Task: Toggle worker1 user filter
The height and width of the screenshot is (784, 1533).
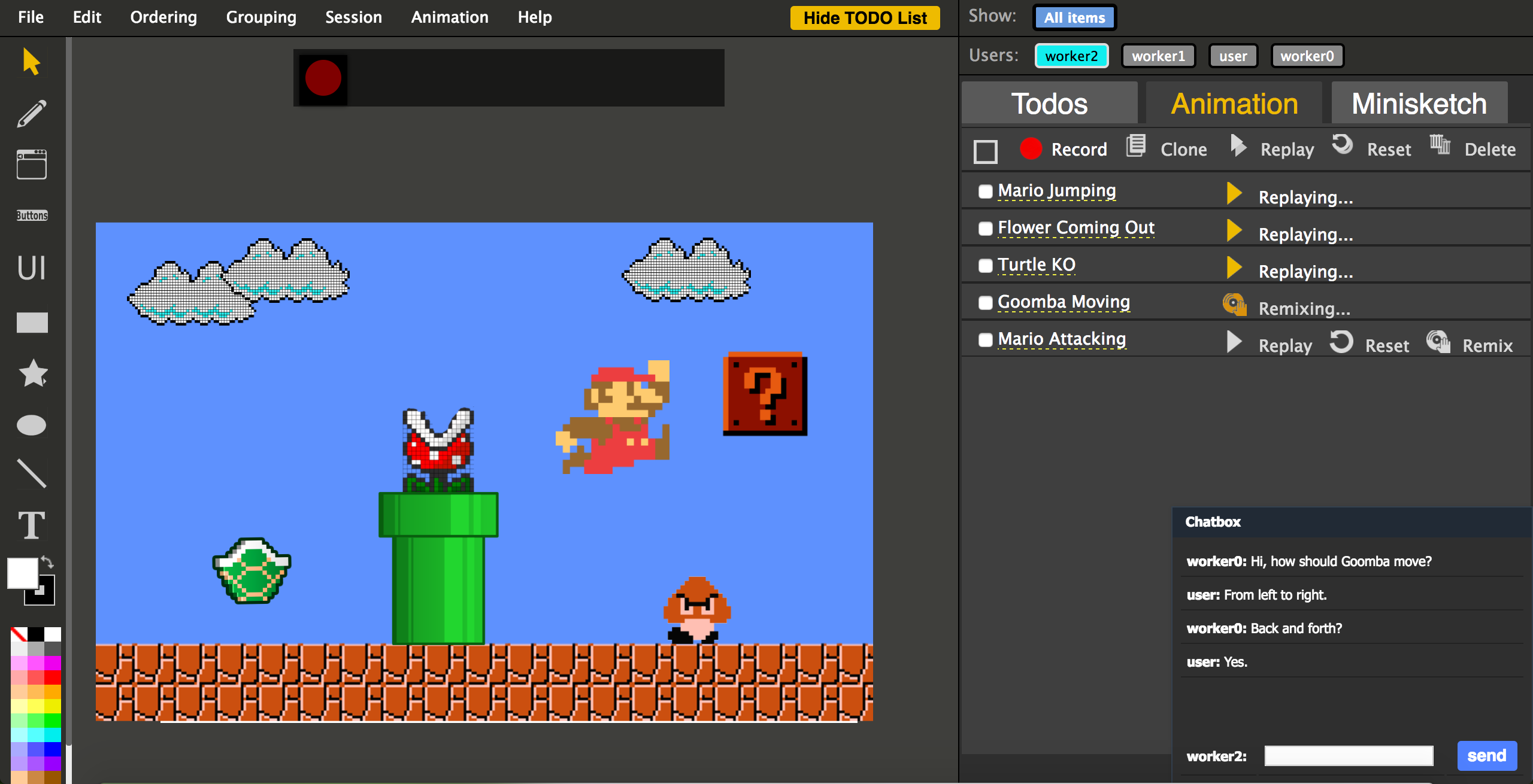Action: (x=1158, y=56)
